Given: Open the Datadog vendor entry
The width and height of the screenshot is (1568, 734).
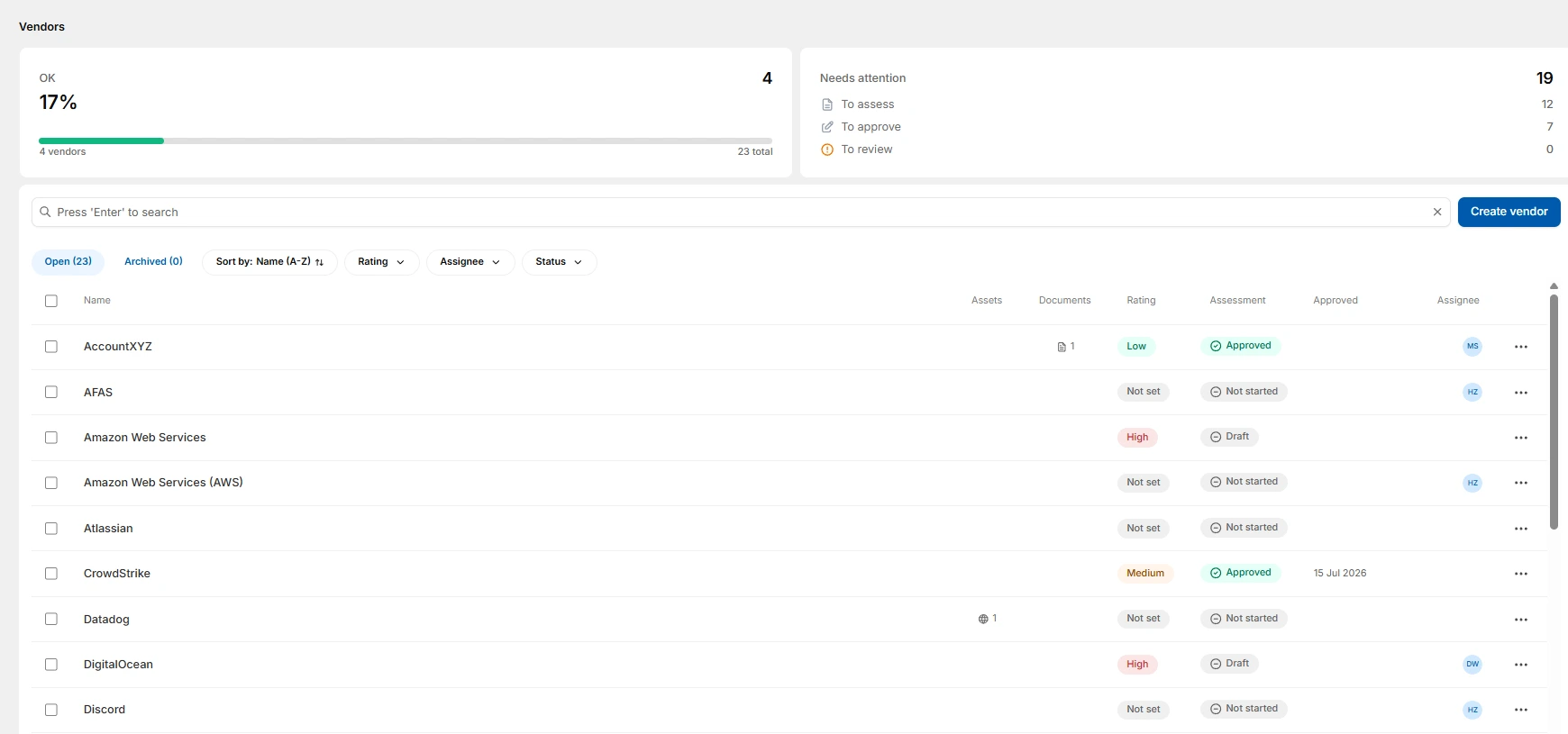Looking at the screenshot, I should (106, 620).
